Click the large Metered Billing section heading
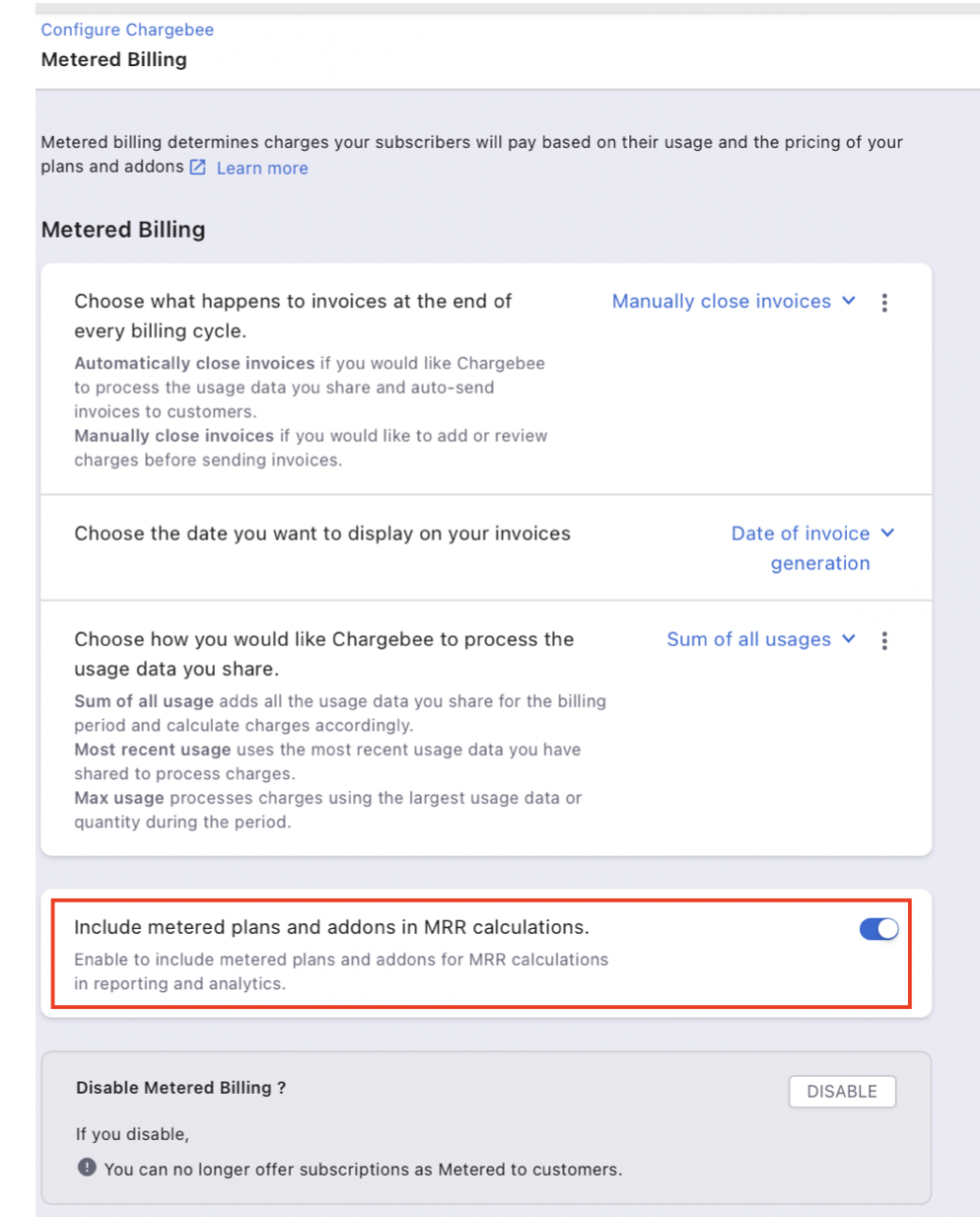Viewport: 980px width, 1217px height. pos(123,230)
